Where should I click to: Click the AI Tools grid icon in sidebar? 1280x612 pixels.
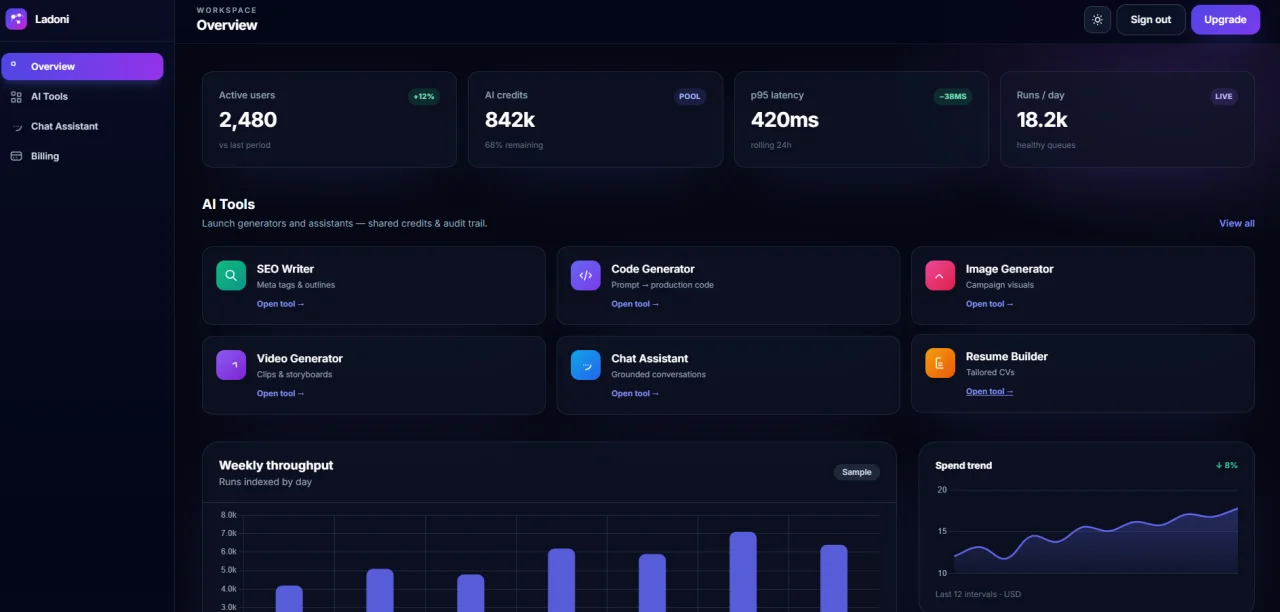pos(16,97)
